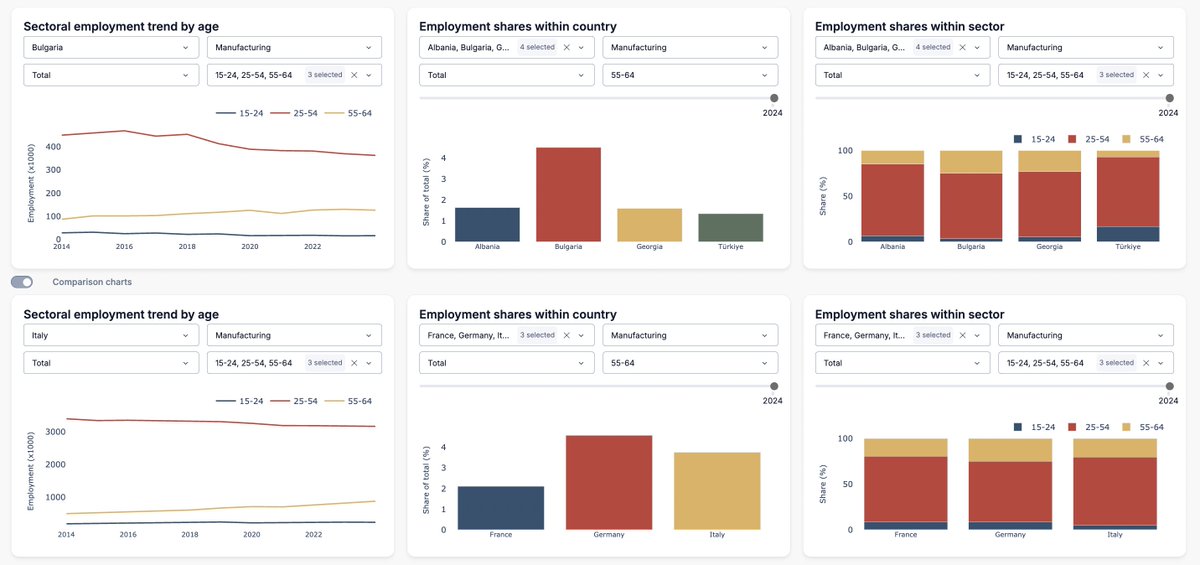The width and height of the screenshot is (1200, 565).
Task: Click the red Germany bar in share chart
Action: [609, 482]
